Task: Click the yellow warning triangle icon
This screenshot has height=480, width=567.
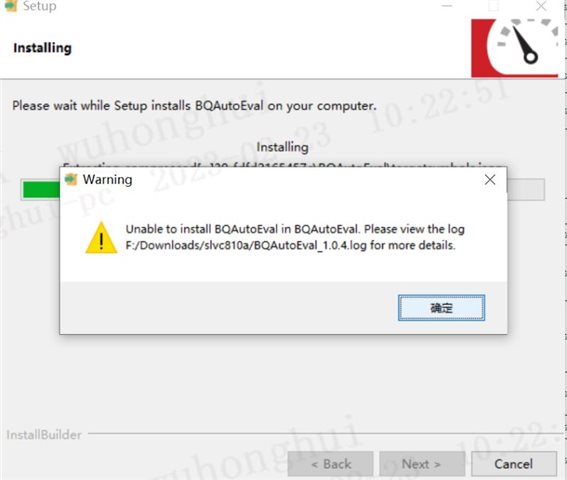Action: coord(101,238)
